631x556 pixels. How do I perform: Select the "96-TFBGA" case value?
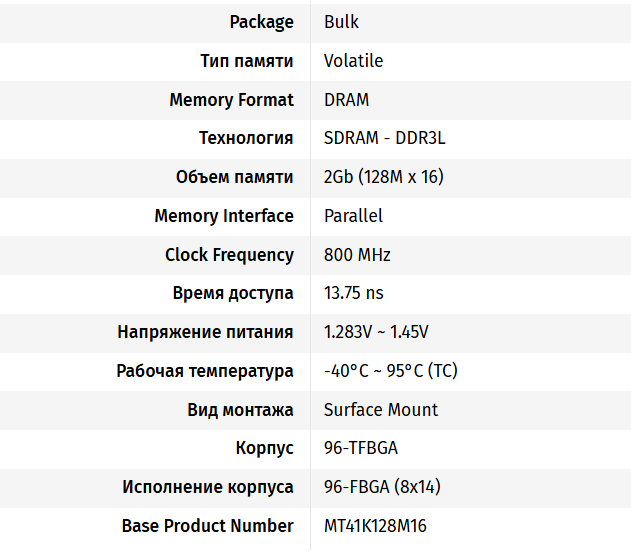(361, 448)
